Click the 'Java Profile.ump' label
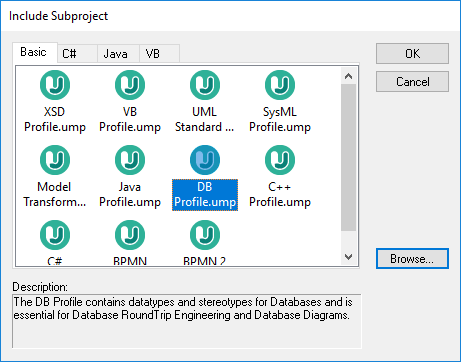The image size is (461, 362). coord(130,194)
